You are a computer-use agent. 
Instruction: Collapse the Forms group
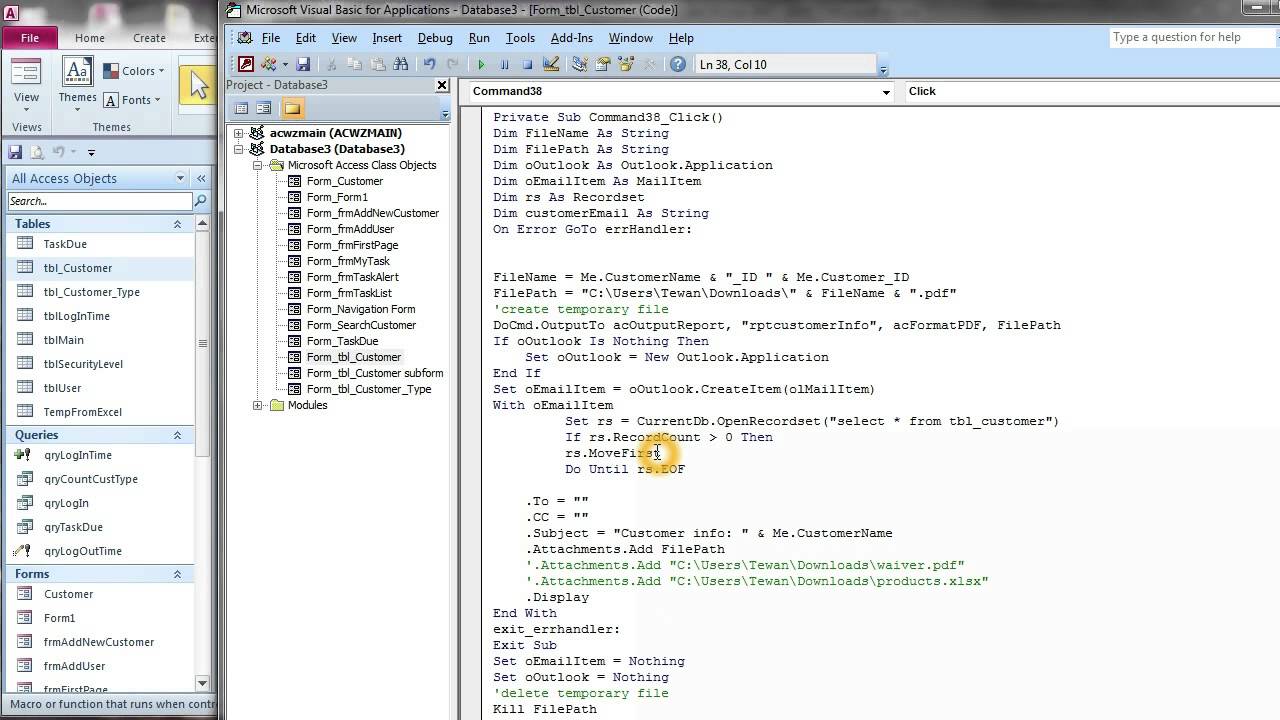tap(177, 574)
